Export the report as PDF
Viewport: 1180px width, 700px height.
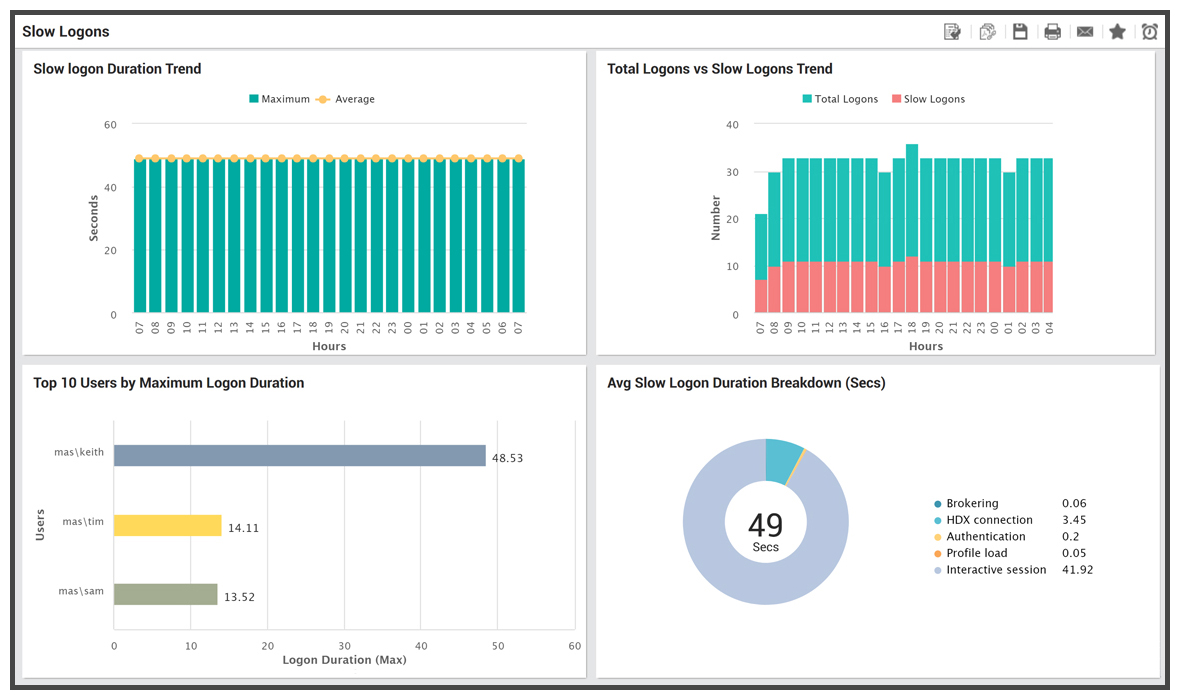tap(987, 32)
